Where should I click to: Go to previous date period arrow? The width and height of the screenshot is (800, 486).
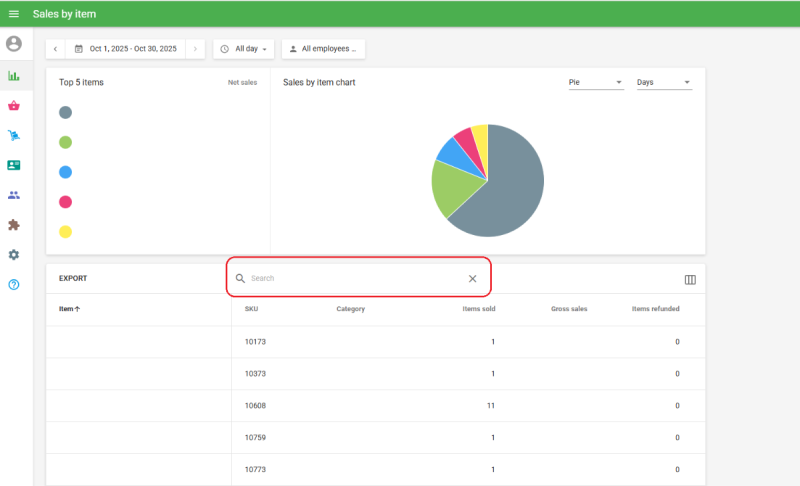(x=55, y=49)
